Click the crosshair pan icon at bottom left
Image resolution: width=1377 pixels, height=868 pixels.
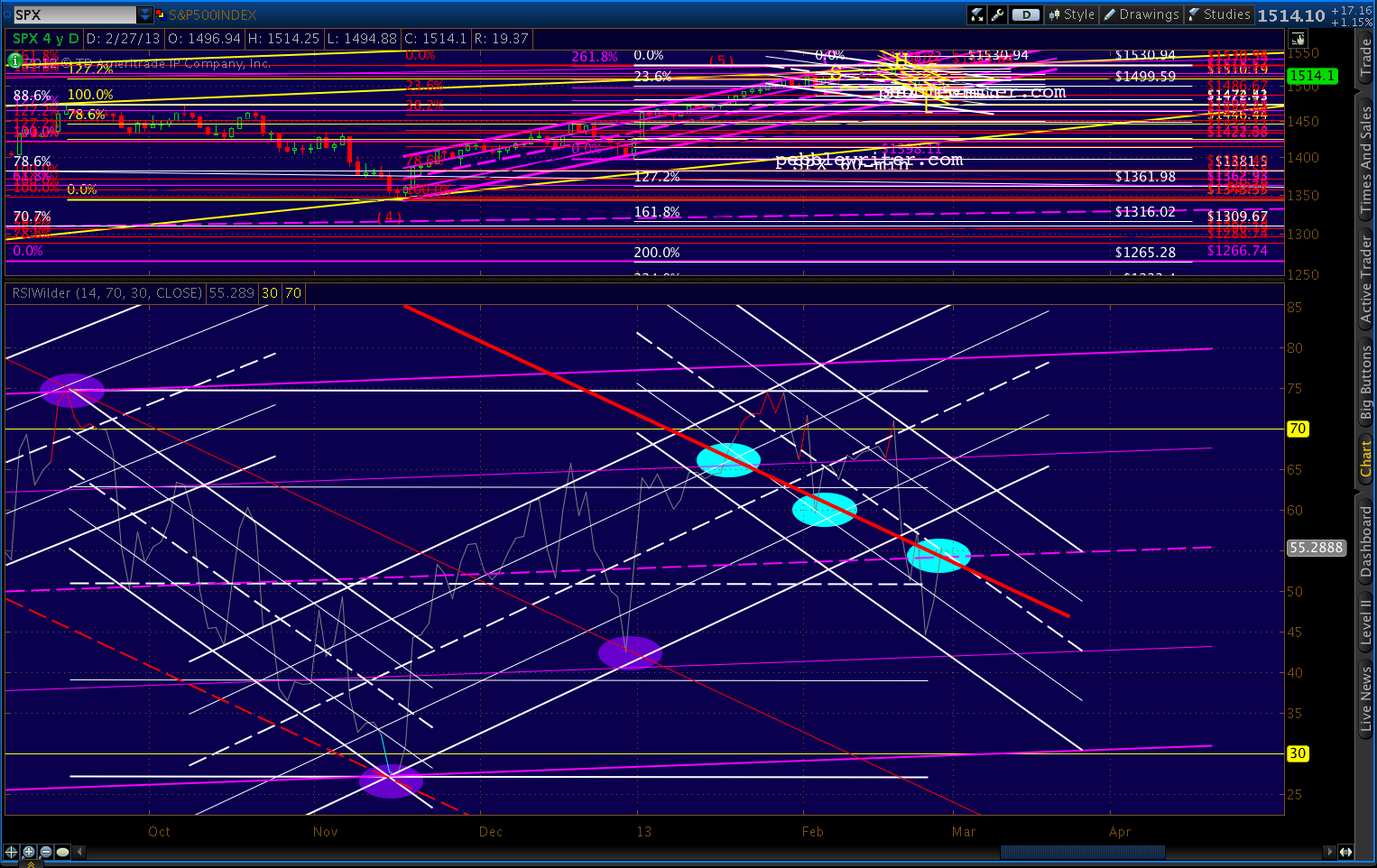12,852
